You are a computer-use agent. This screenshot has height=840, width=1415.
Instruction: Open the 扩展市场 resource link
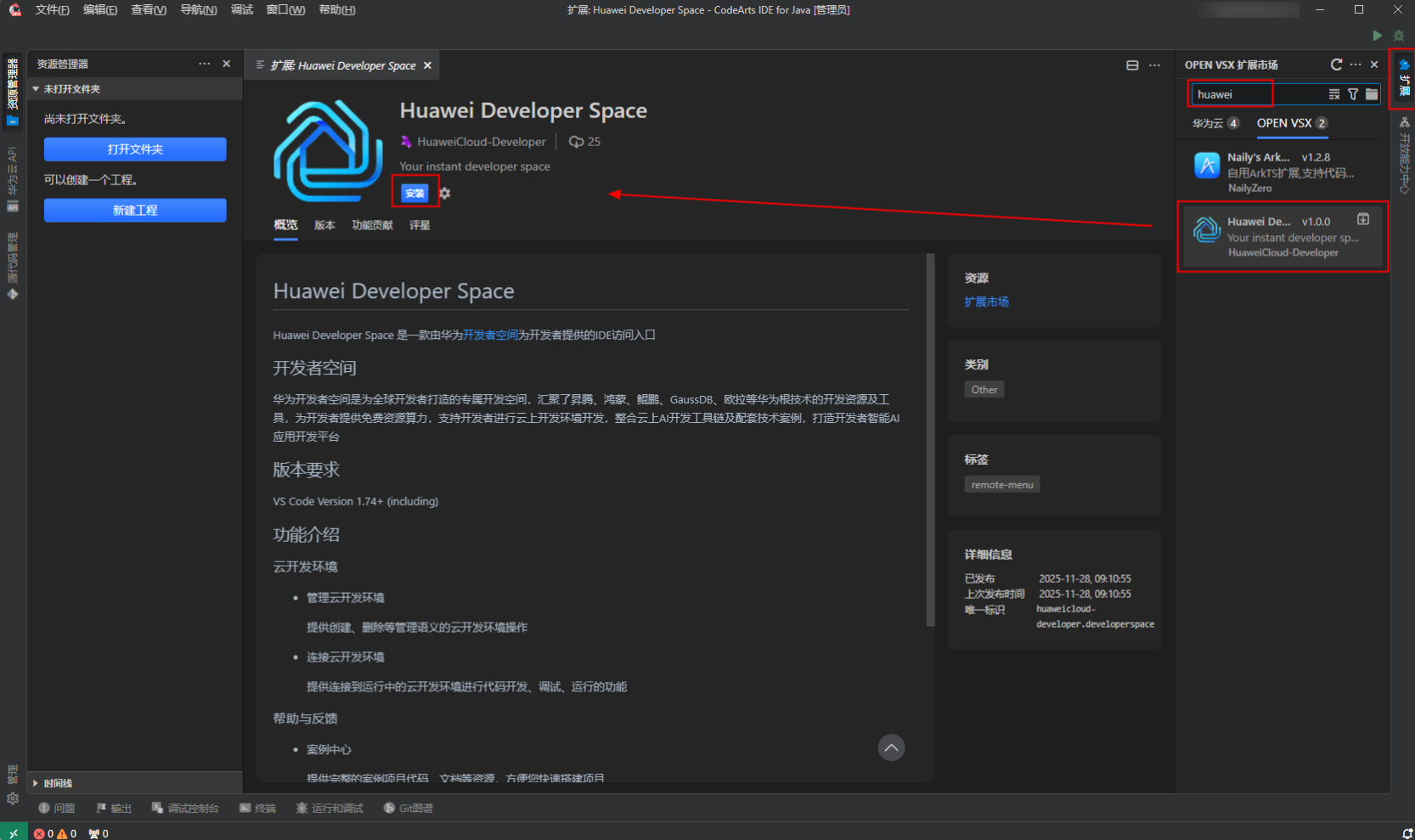(986, 302)
